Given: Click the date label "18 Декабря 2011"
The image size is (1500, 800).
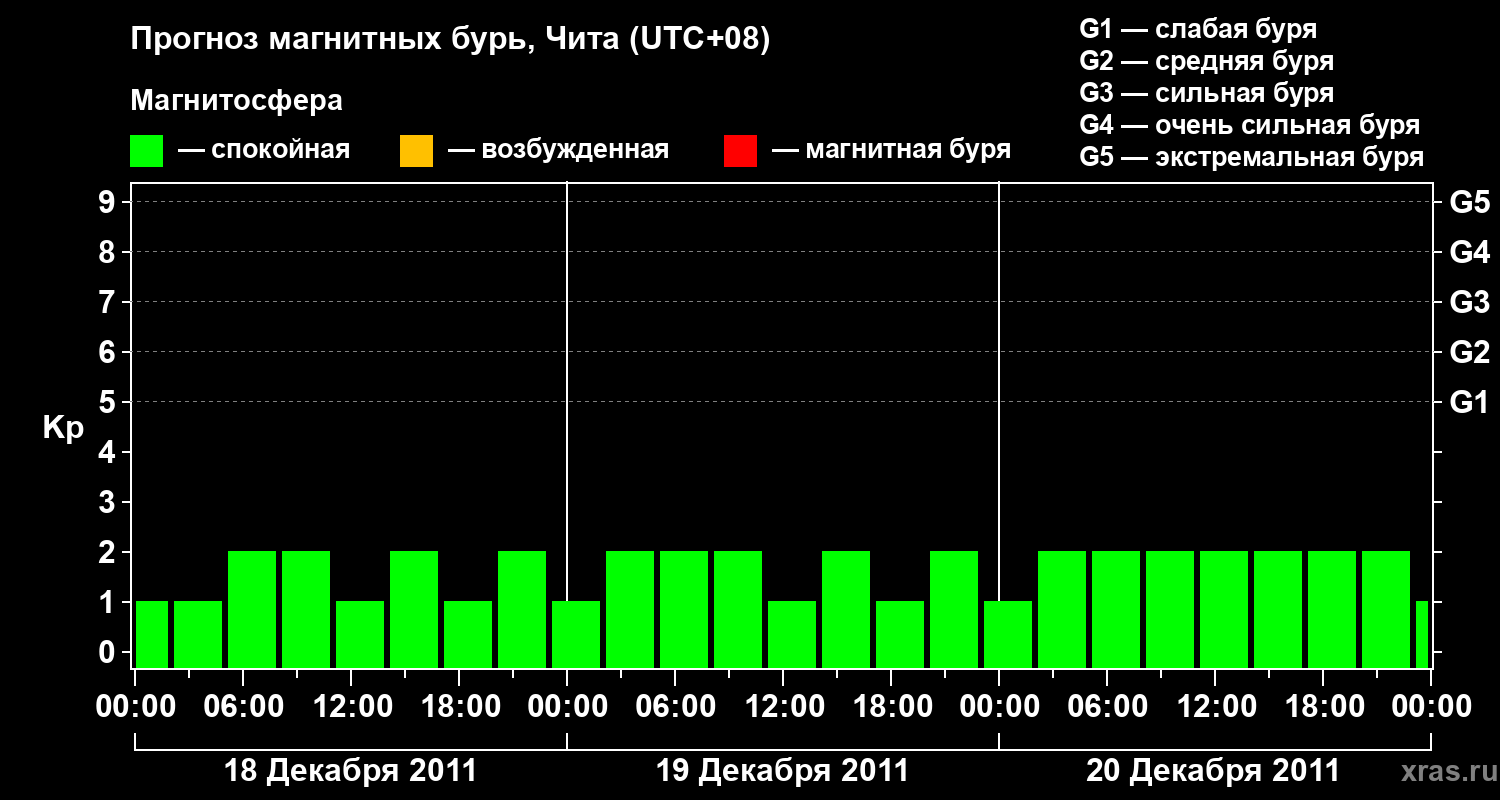Looking at the screenshot, I should click(x=350, y=771).
